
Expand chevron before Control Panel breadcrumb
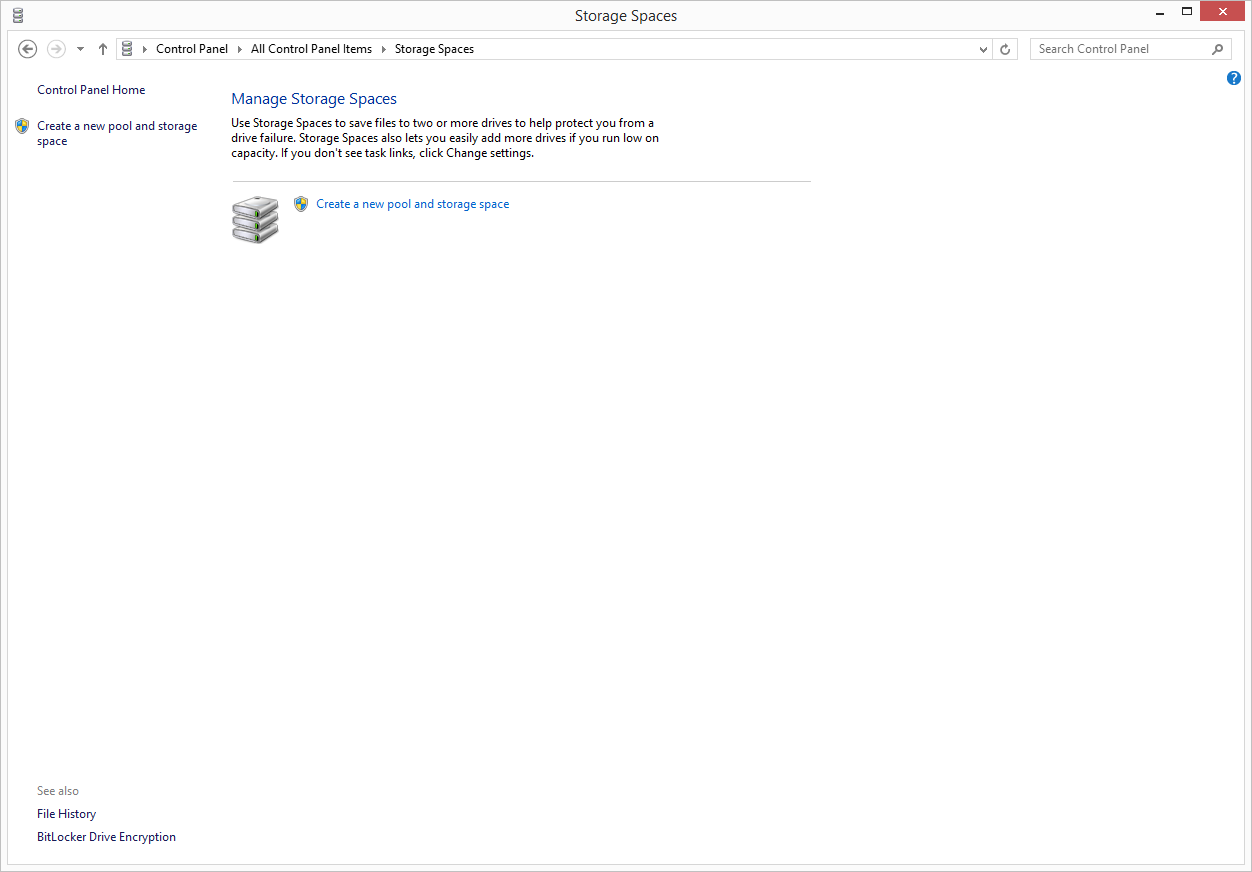[145, 49]
